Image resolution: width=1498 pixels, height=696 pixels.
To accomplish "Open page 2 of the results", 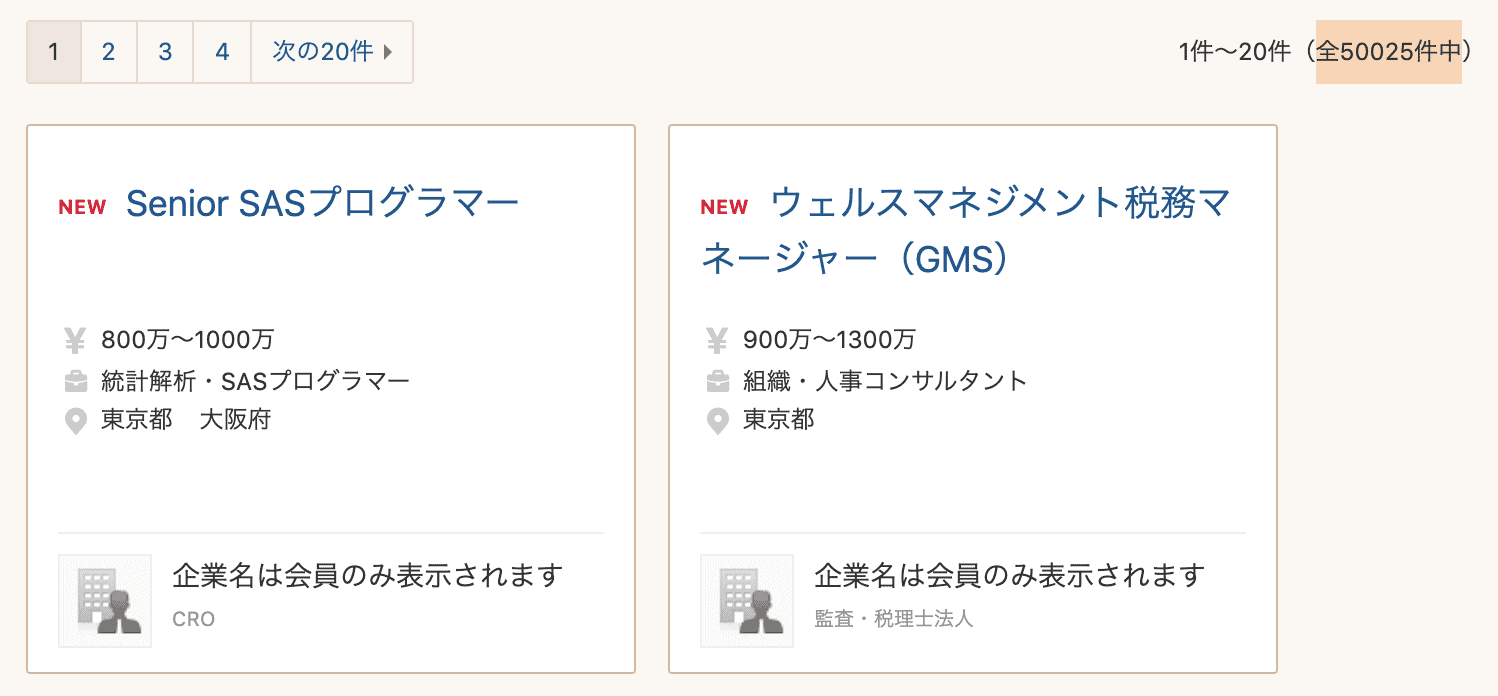I will click(x=109, y=52).
